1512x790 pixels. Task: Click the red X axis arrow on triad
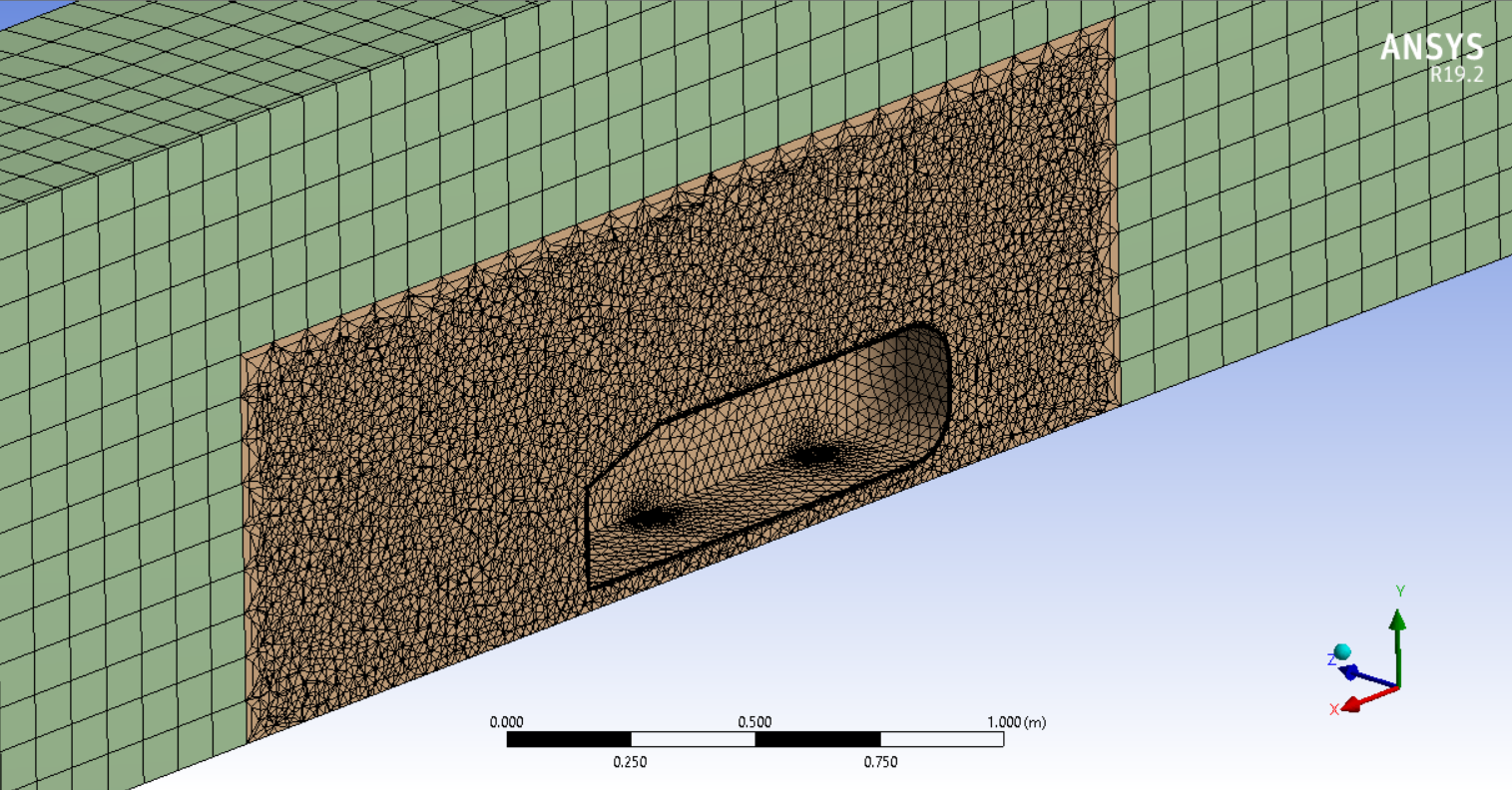coord(1367,697)
